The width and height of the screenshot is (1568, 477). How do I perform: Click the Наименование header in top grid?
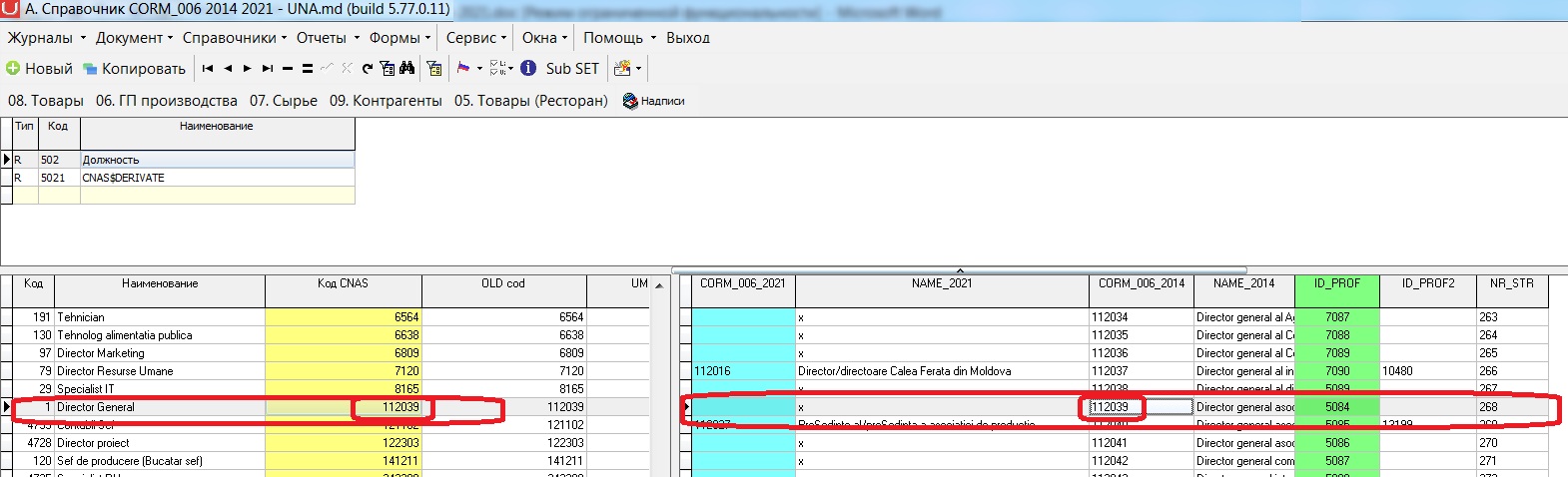(217, 126)
